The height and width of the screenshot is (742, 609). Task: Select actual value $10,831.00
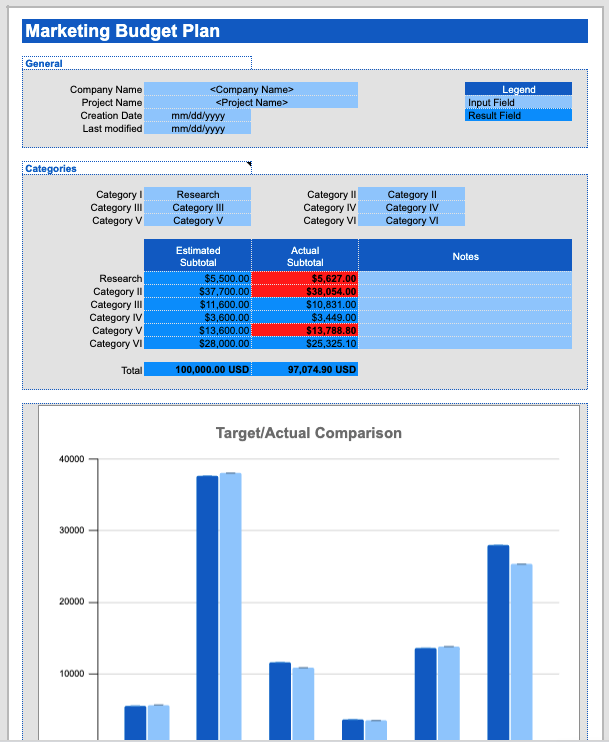pos(305,304)
